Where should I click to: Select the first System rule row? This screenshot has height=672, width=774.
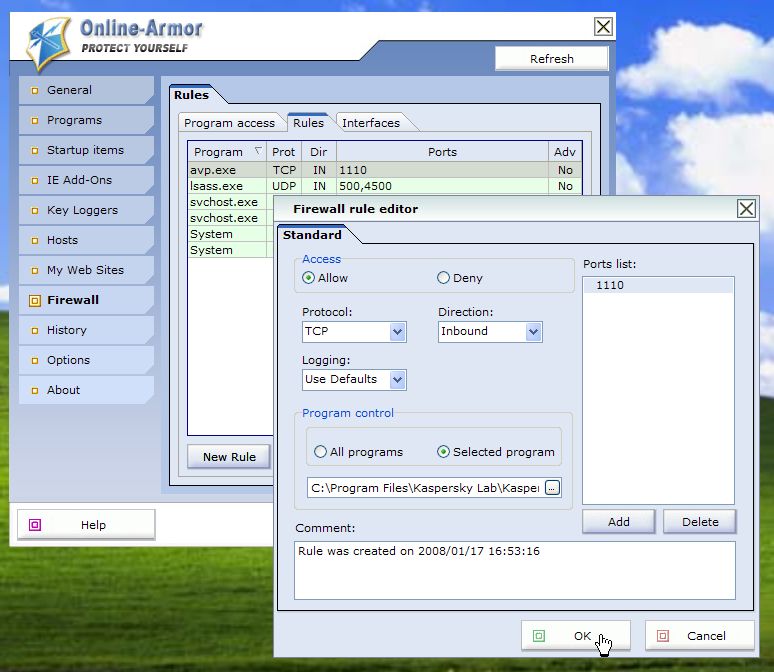(x=231, y=234)
